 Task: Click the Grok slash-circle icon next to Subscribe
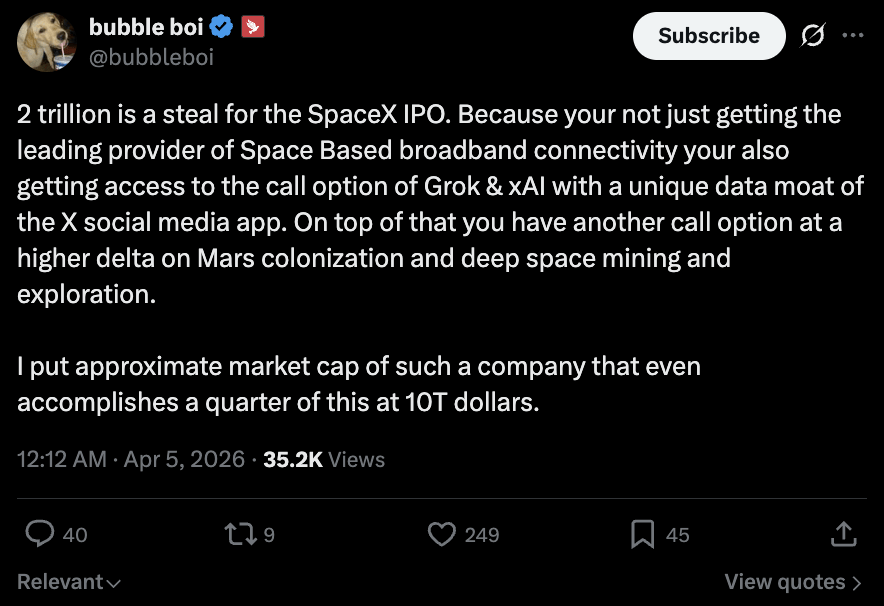click(x=812, y=36)
